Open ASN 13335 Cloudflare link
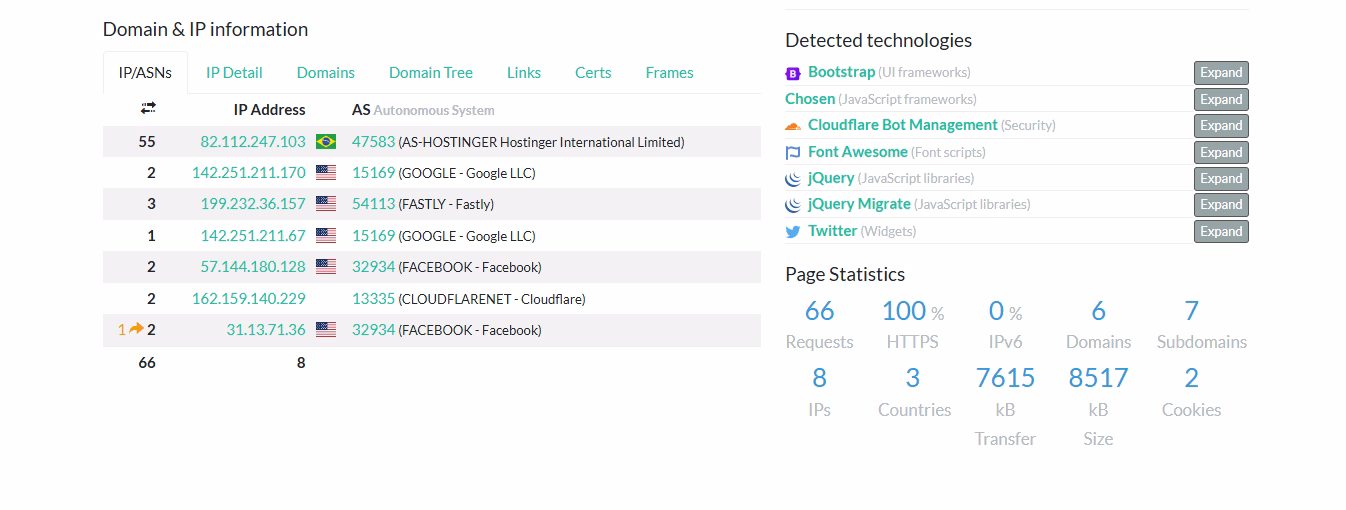The image size is (1346, 510). tap(373, 298)
